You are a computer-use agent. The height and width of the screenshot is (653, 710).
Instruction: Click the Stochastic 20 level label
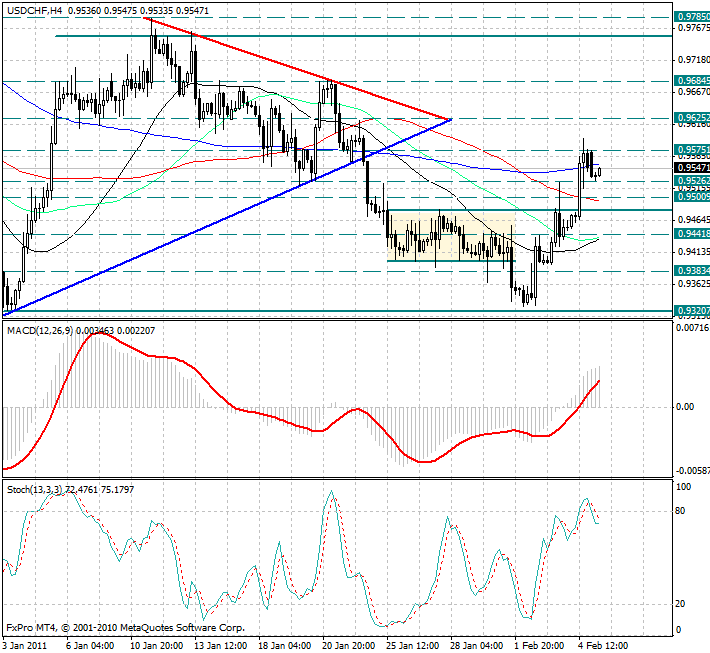point(680,604)
